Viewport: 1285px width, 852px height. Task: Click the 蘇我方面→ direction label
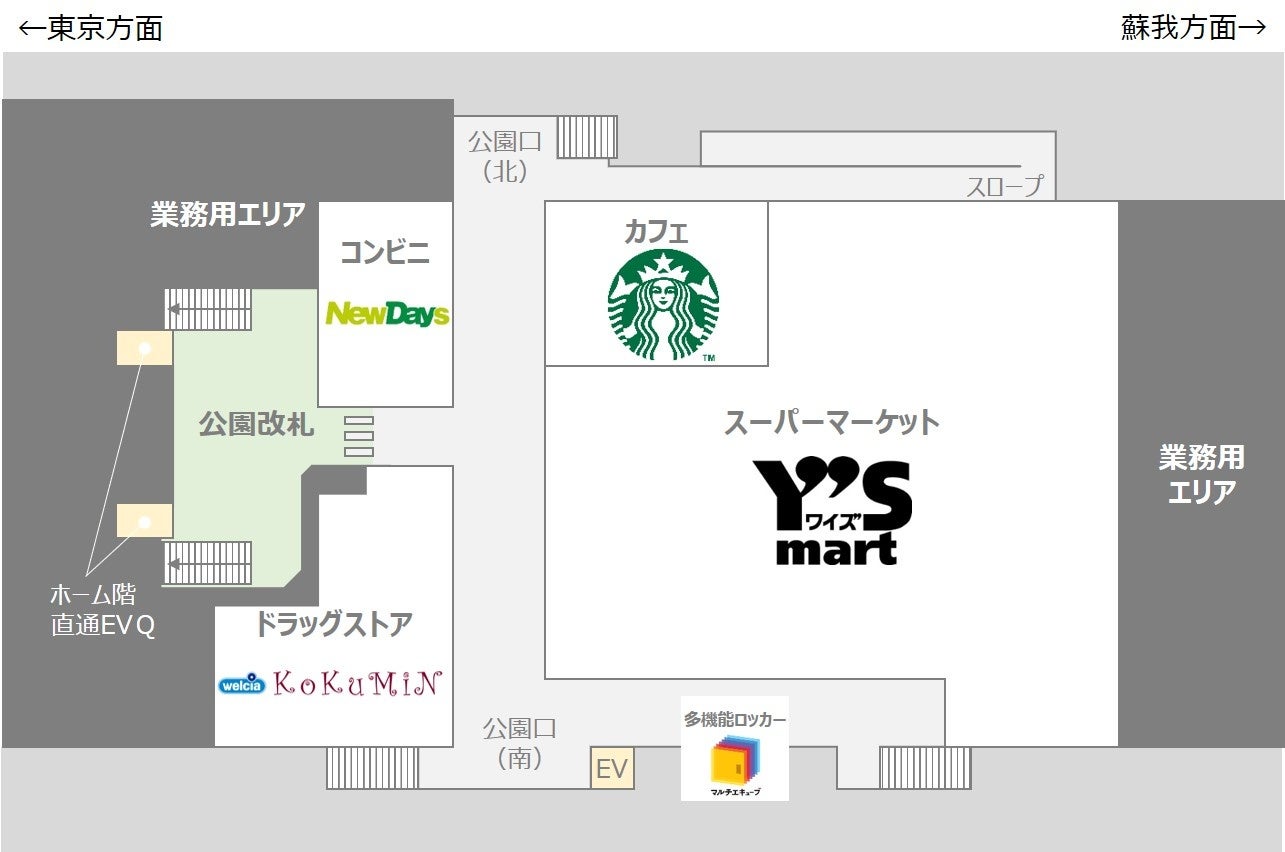(1194, 27)
